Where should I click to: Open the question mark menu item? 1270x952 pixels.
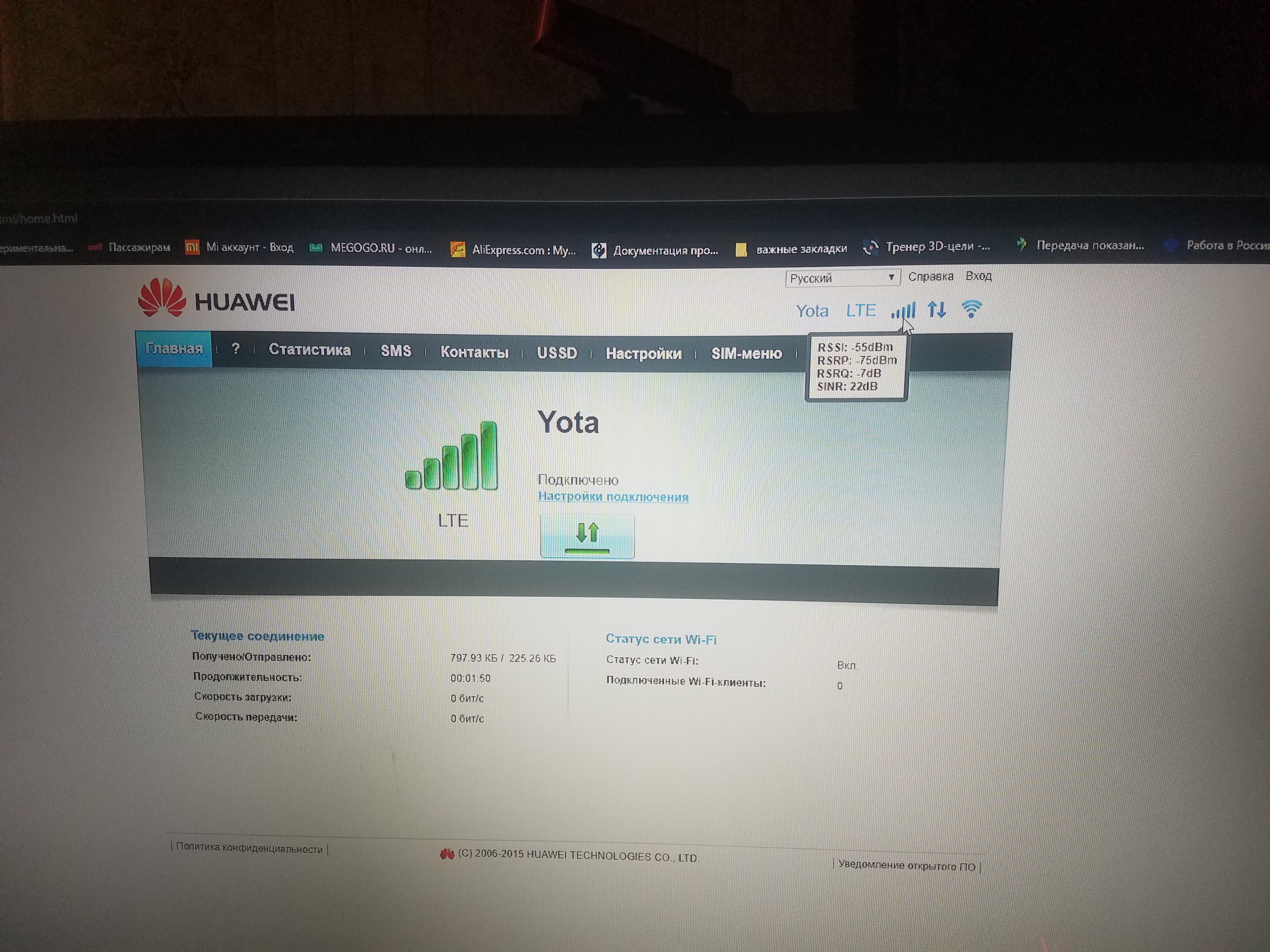pos(235,349)
